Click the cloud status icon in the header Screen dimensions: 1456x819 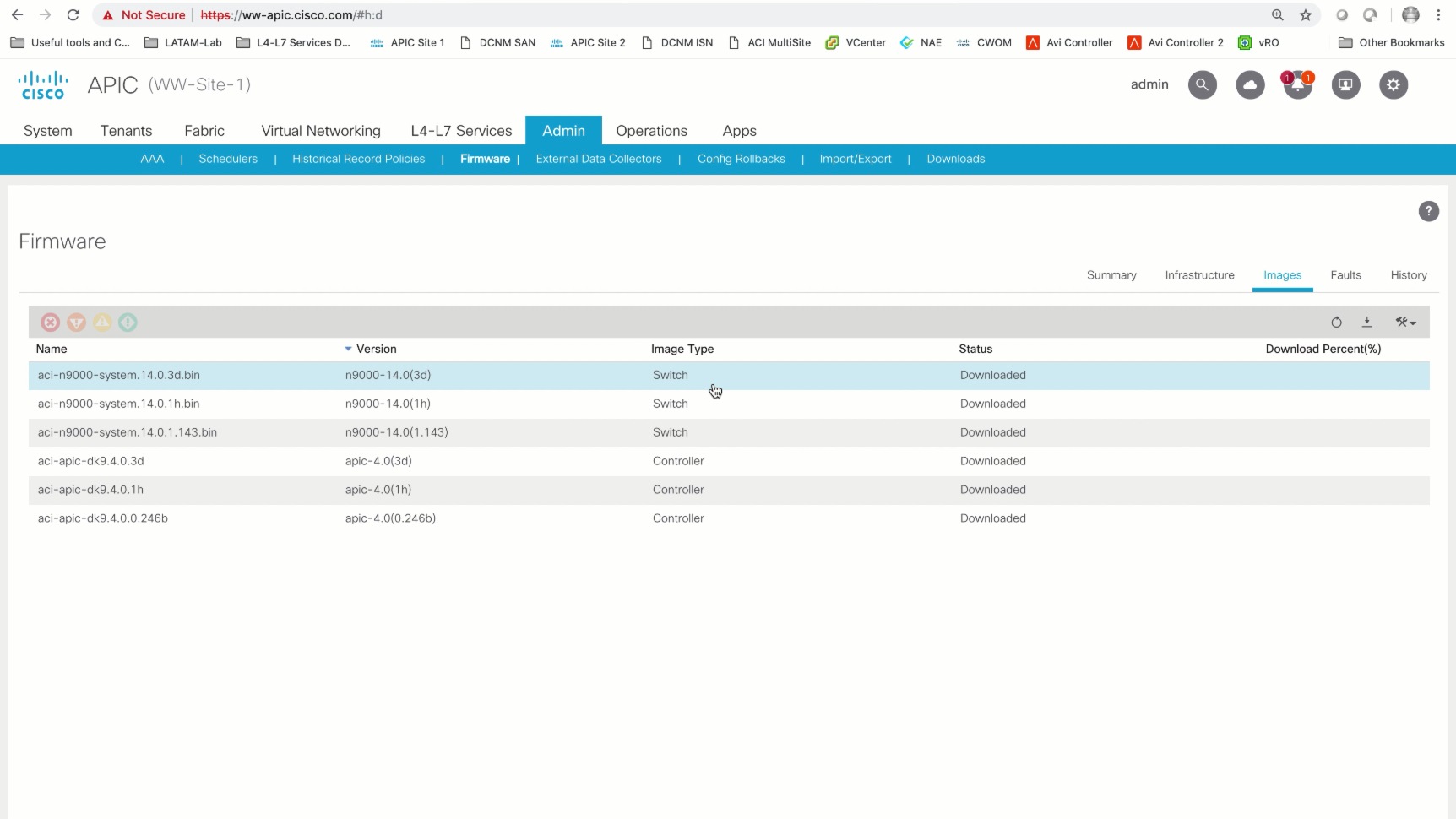click(1250, 84)
